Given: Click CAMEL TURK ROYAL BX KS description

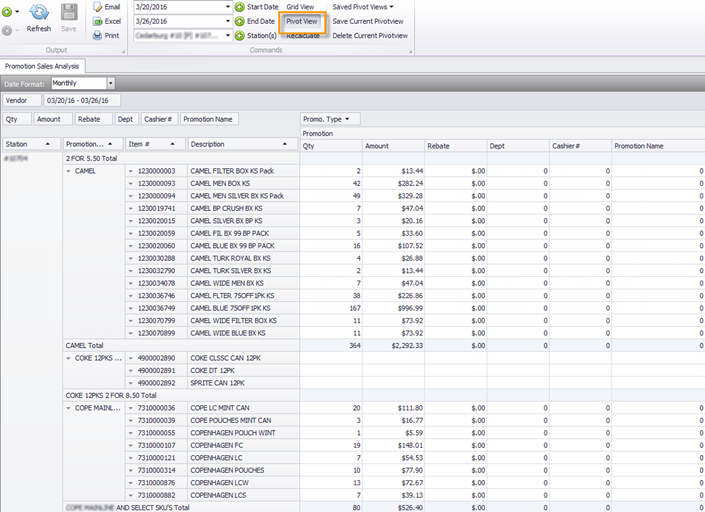Looking at the screenshot, I should click(x=230, y=258).
